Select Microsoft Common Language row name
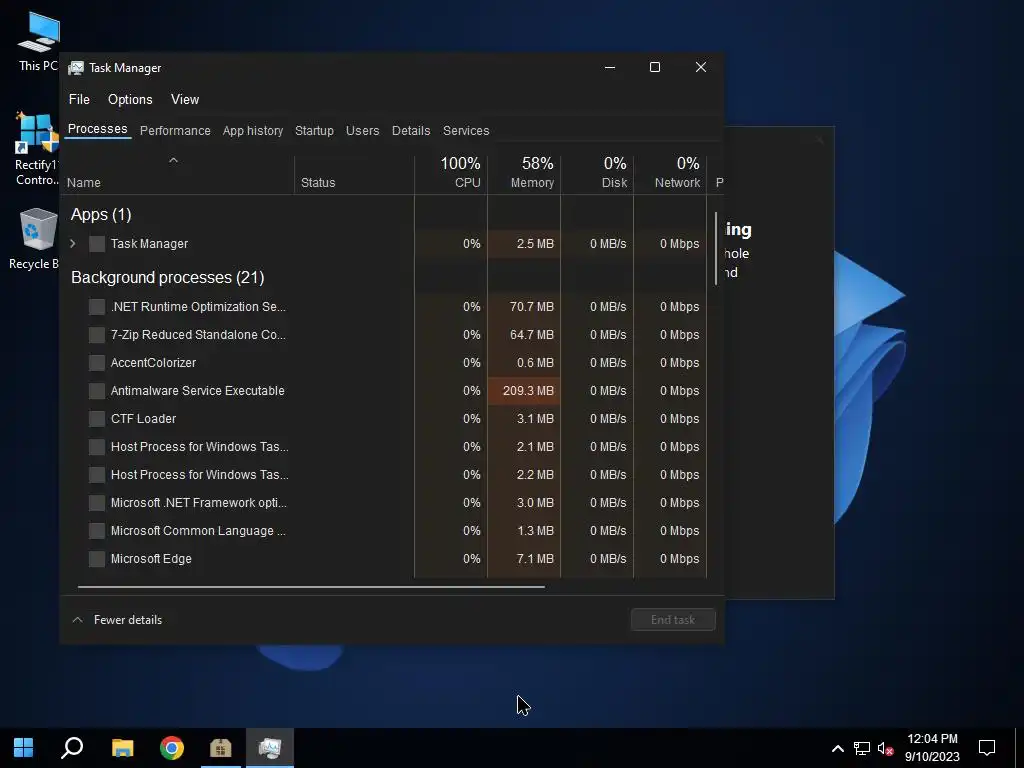Image resolution: width=1024 pixels, height=768 pixels. click(198, 531)
